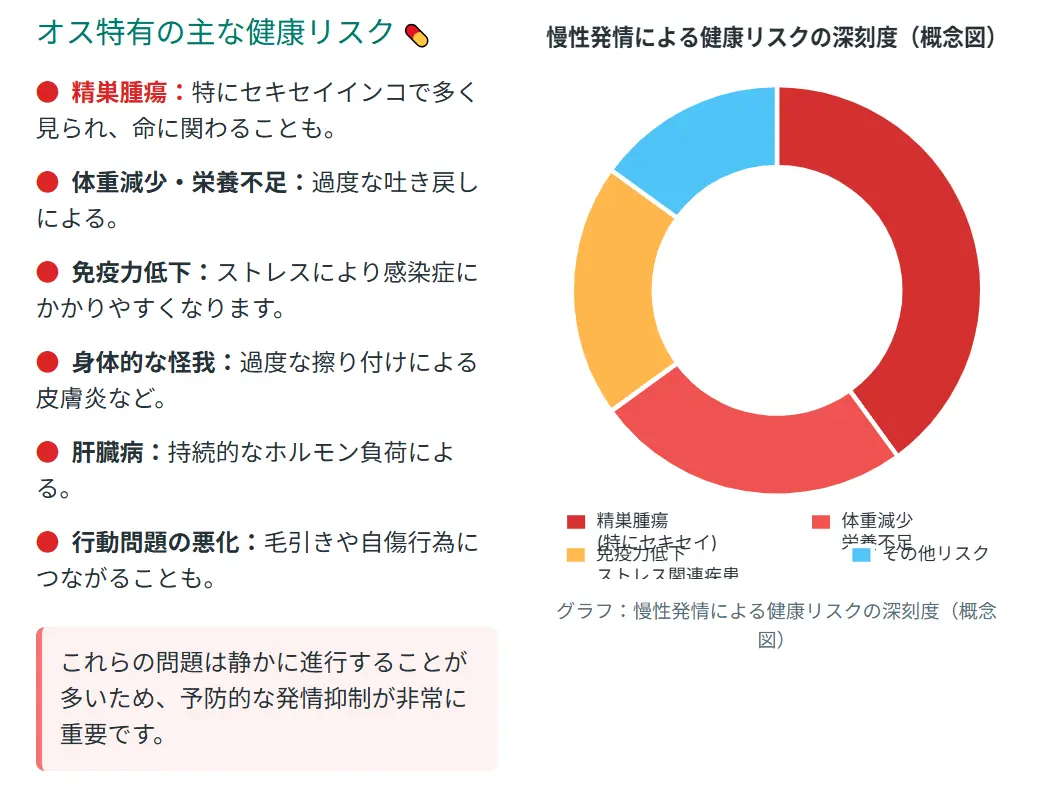
Task: Click the dark red 精巣腫瘍 legend swatch
Action: tap(576, 521)
